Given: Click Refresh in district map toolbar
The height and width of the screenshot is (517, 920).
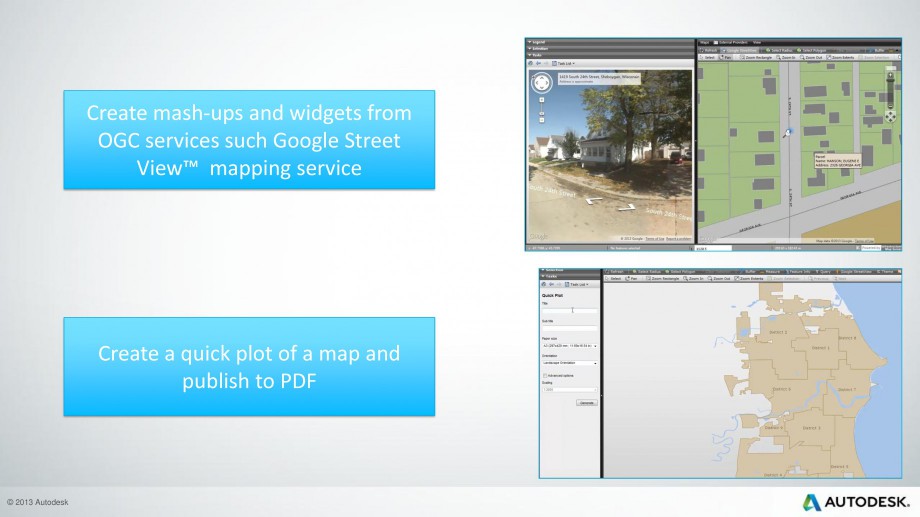Looking at the screenshot, I should [614, 272].
